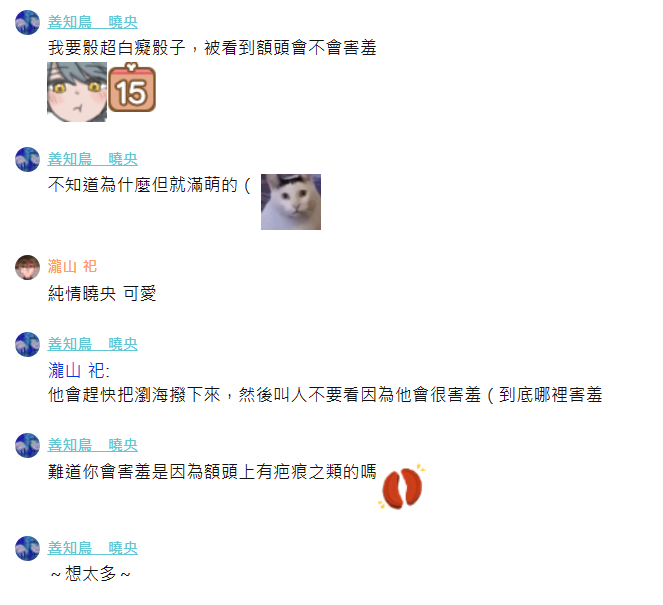The height and width of the screenshot is (605, 663).
Task: Click the red clapping hands emoticon
Action: [x=402, y=486]
